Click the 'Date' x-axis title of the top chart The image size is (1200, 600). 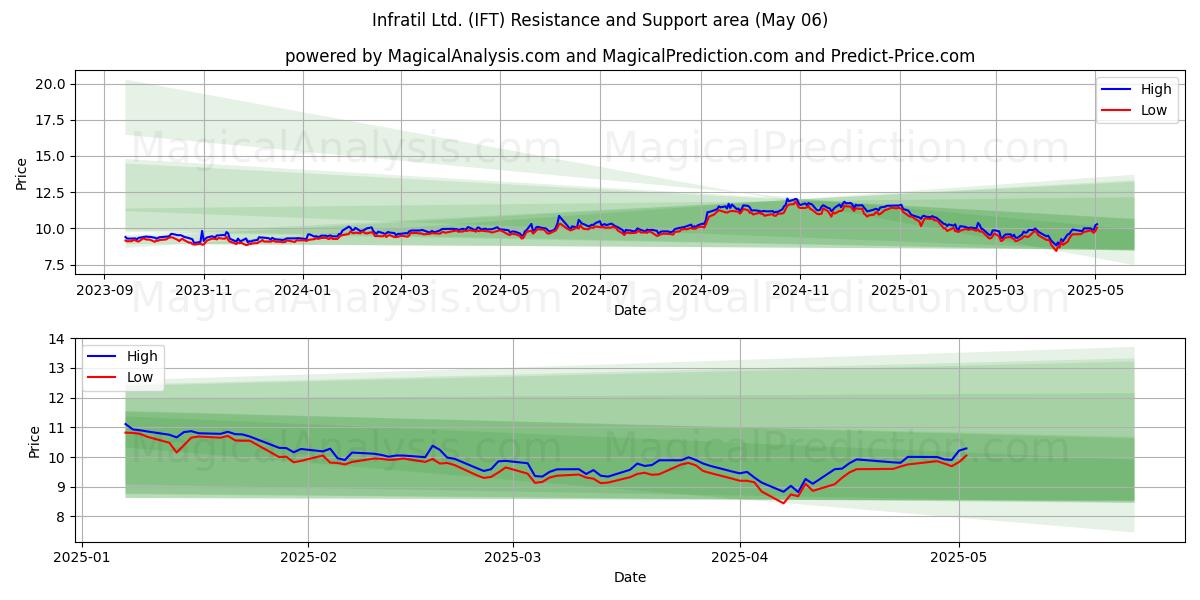click(x=630, y=311)
